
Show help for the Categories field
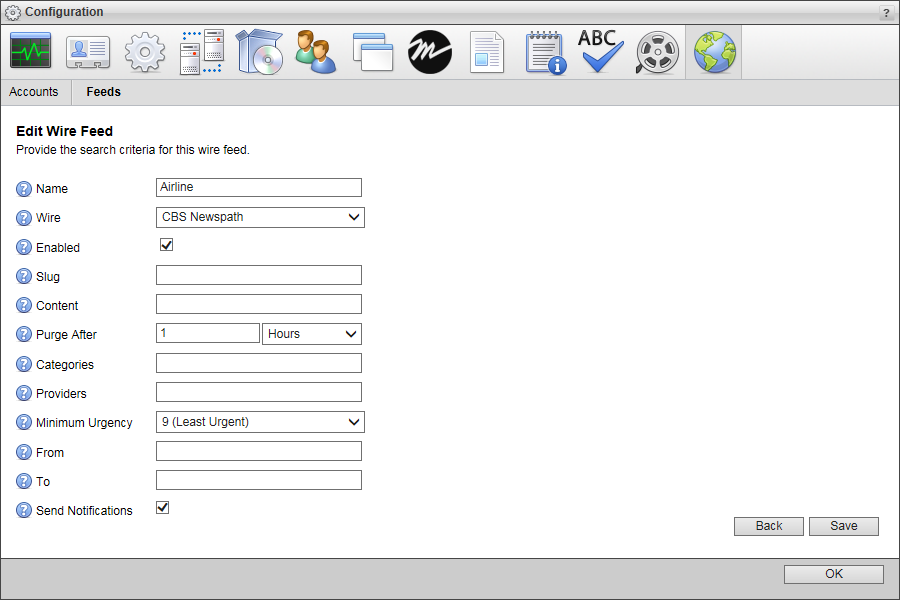tap(24, 364)
